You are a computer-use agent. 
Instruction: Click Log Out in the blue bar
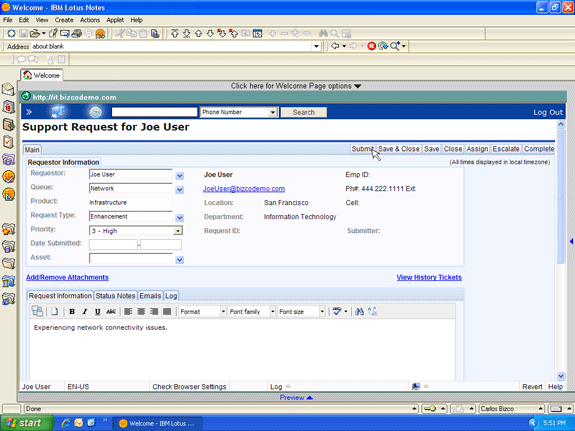[548, 112]
